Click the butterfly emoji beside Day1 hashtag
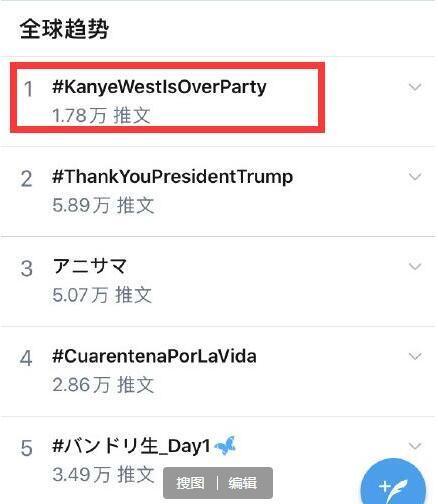This screenshot has height=504, width=438. coord(225,445)
